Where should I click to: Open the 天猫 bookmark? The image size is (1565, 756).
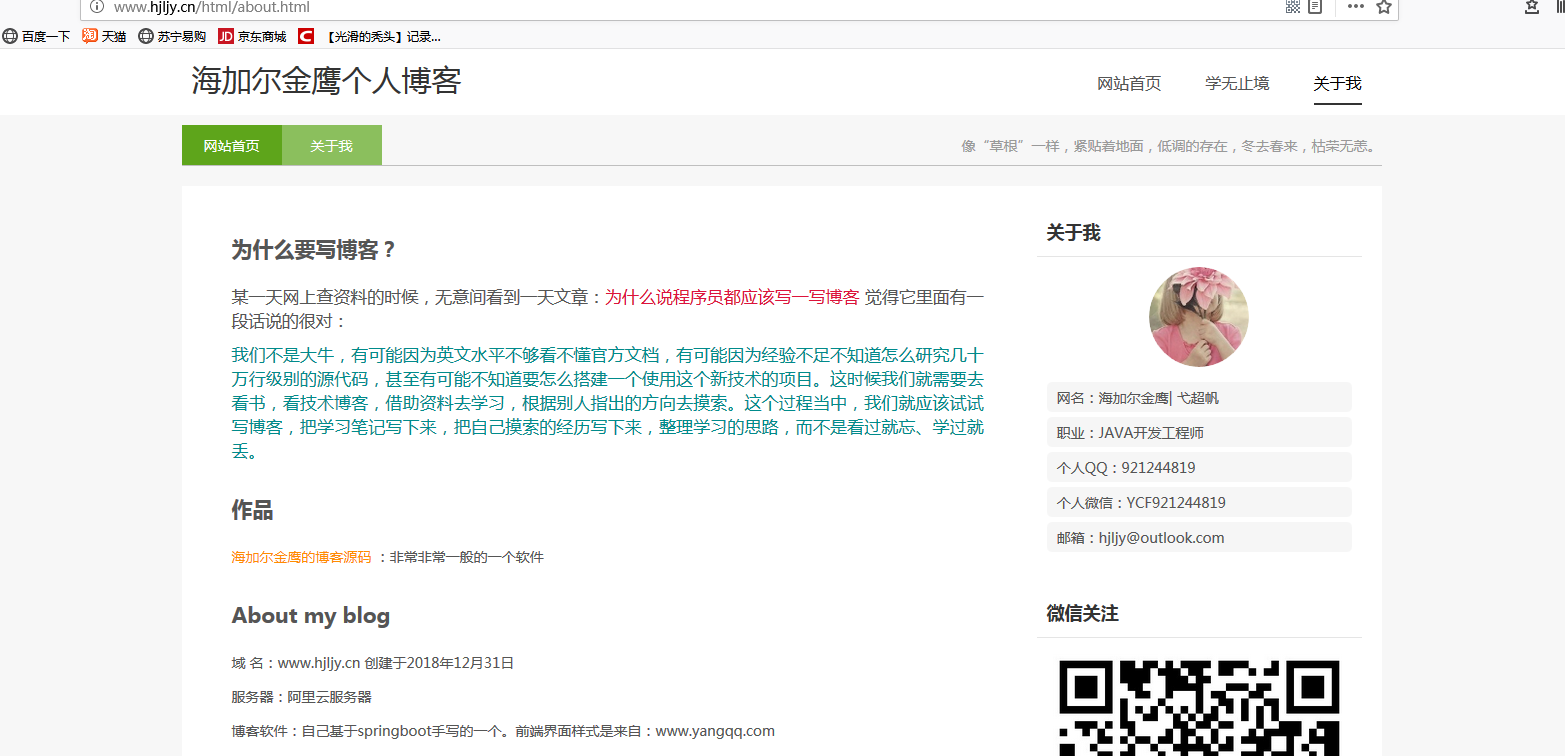pos(104,37)
